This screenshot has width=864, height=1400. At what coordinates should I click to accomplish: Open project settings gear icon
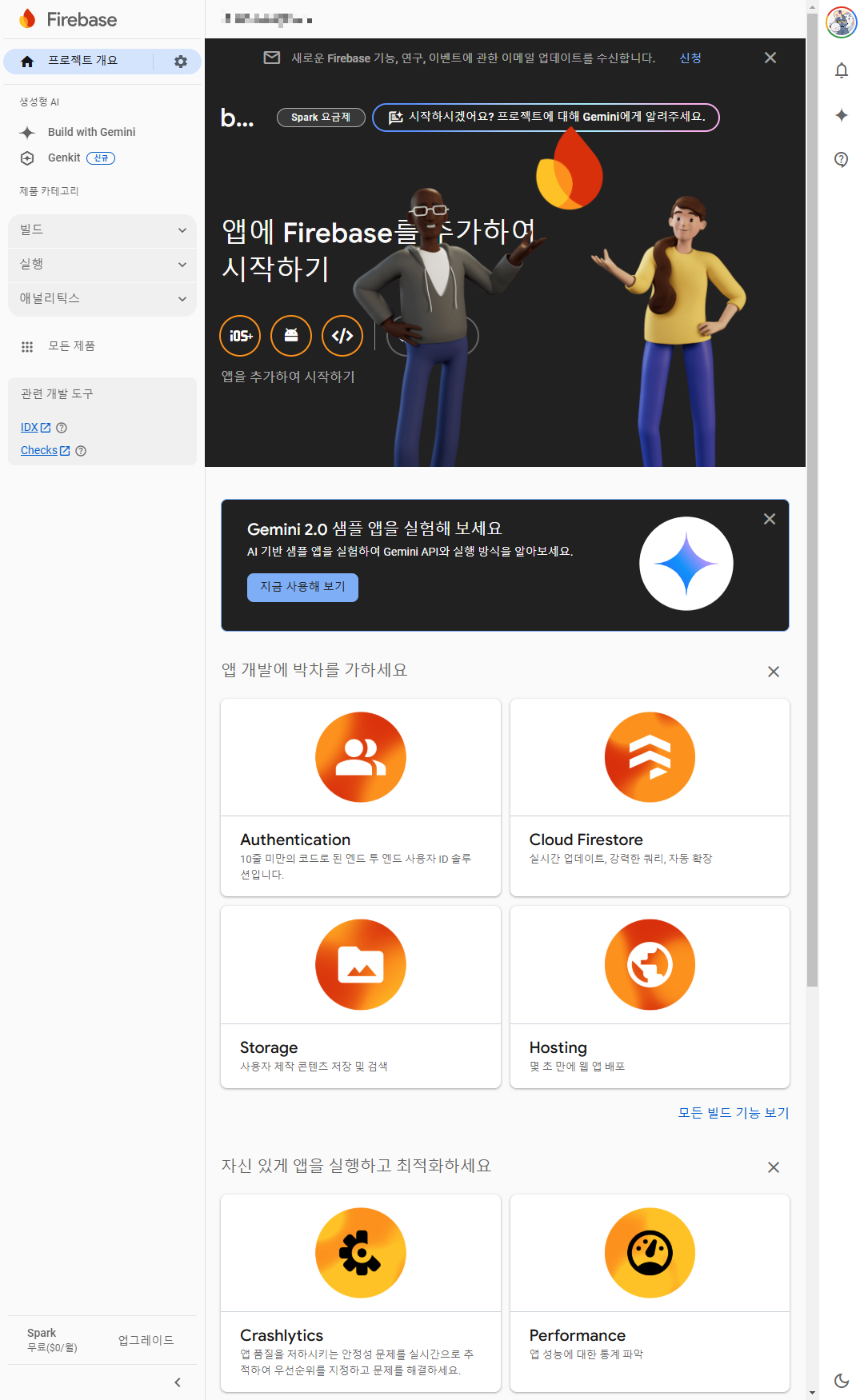point(181,62)
